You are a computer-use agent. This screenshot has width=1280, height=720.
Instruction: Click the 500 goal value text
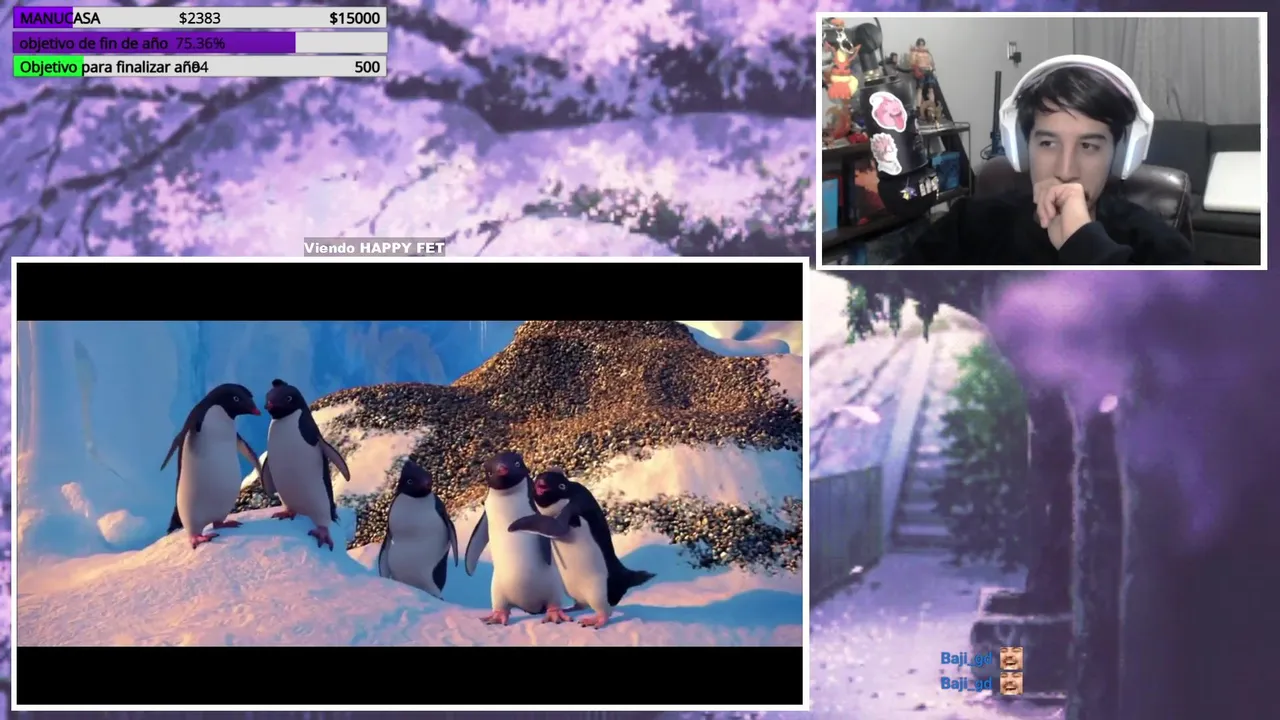[367, 67]
